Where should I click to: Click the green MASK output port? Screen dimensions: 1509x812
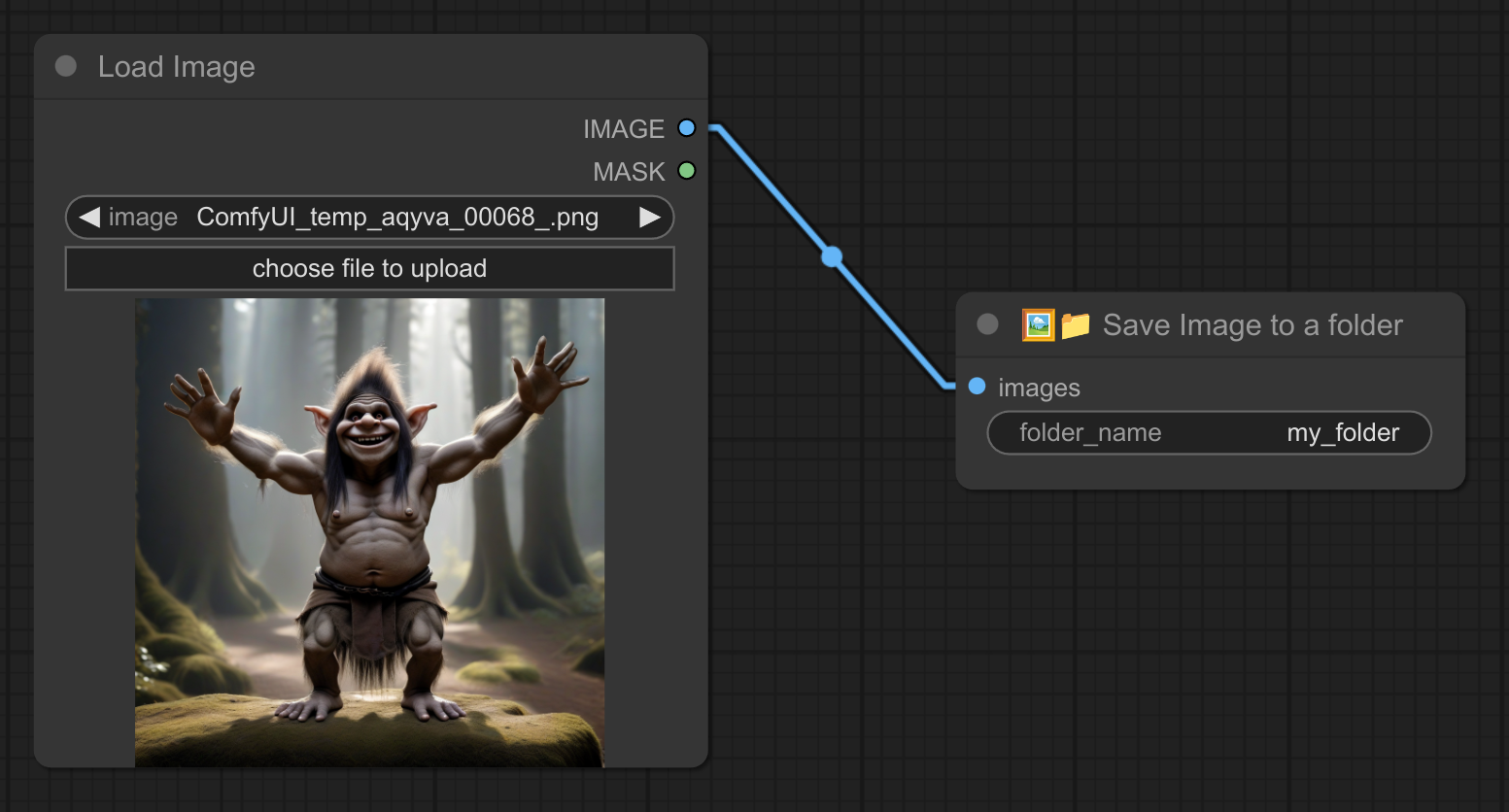pos(687,171)
